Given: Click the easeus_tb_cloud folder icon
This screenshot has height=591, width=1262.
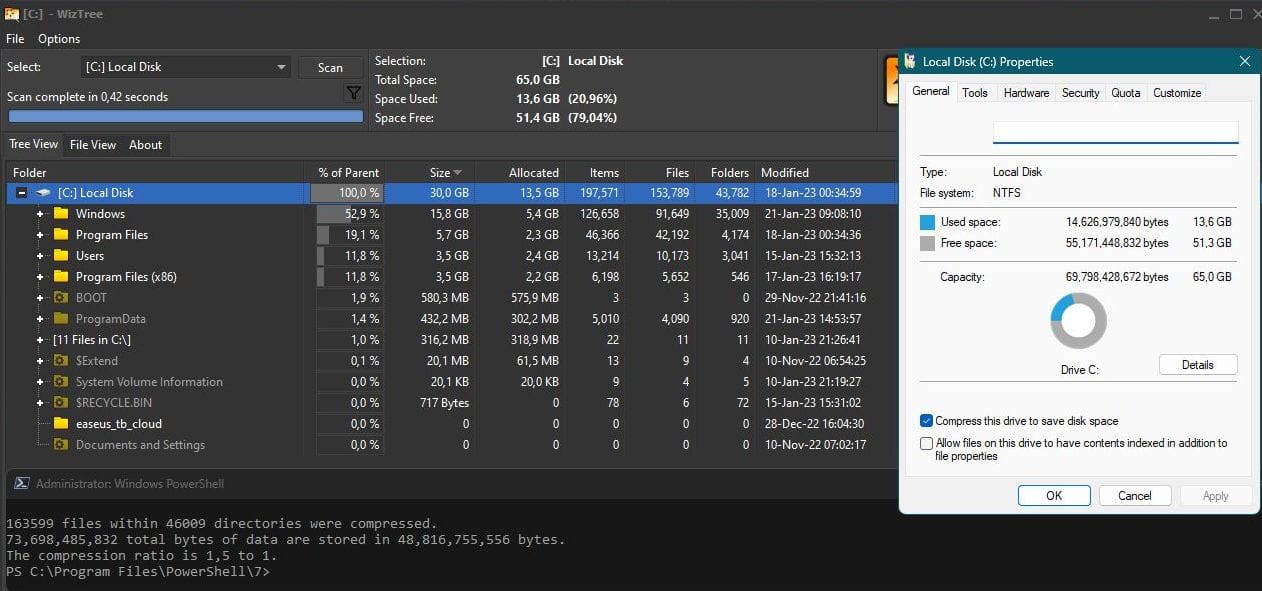Looking at the screenshot, I should (61, 424).
